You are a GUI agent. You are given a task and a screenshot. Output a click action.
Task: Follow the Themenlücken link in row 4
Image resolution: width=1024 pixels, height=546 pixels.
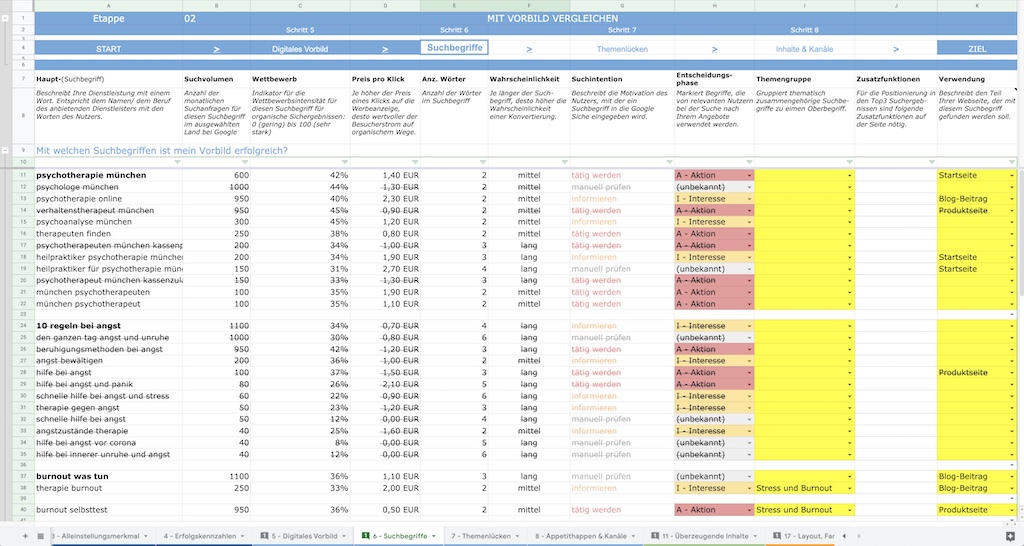(x=622, y=49)
